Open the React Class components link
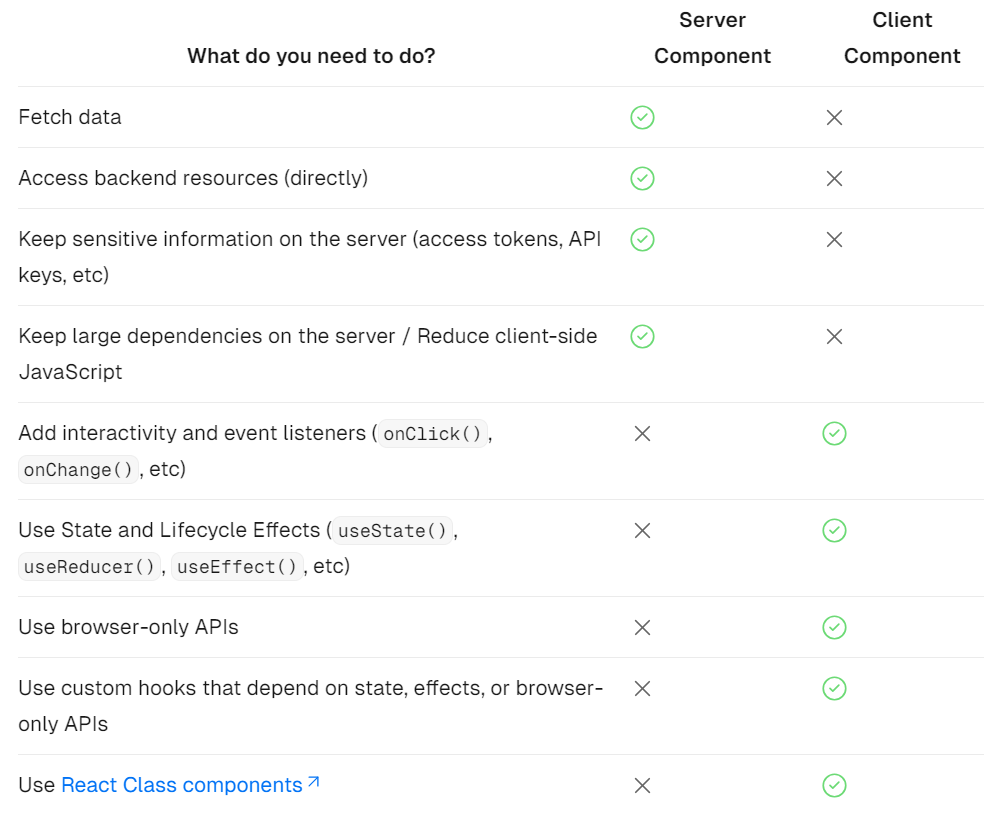The height and width of the screenshot is (816, 999). pyautogui.click(x=181, y=786)
